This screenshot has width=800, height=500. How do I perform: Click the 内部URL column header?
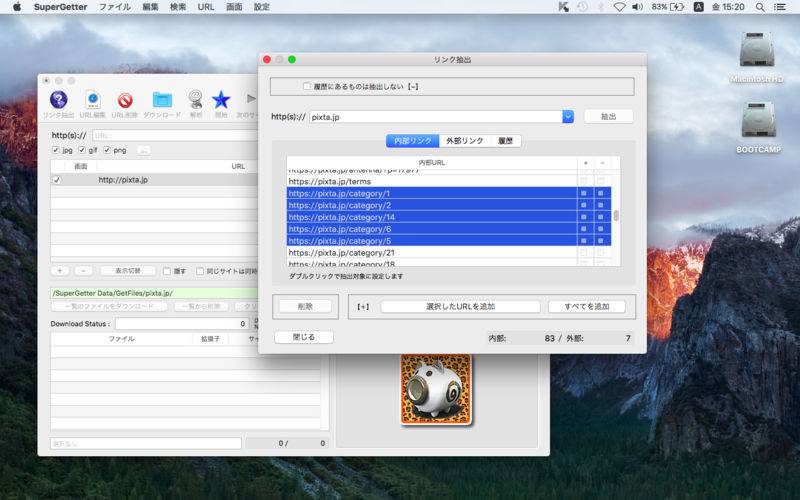click(432, 163)
